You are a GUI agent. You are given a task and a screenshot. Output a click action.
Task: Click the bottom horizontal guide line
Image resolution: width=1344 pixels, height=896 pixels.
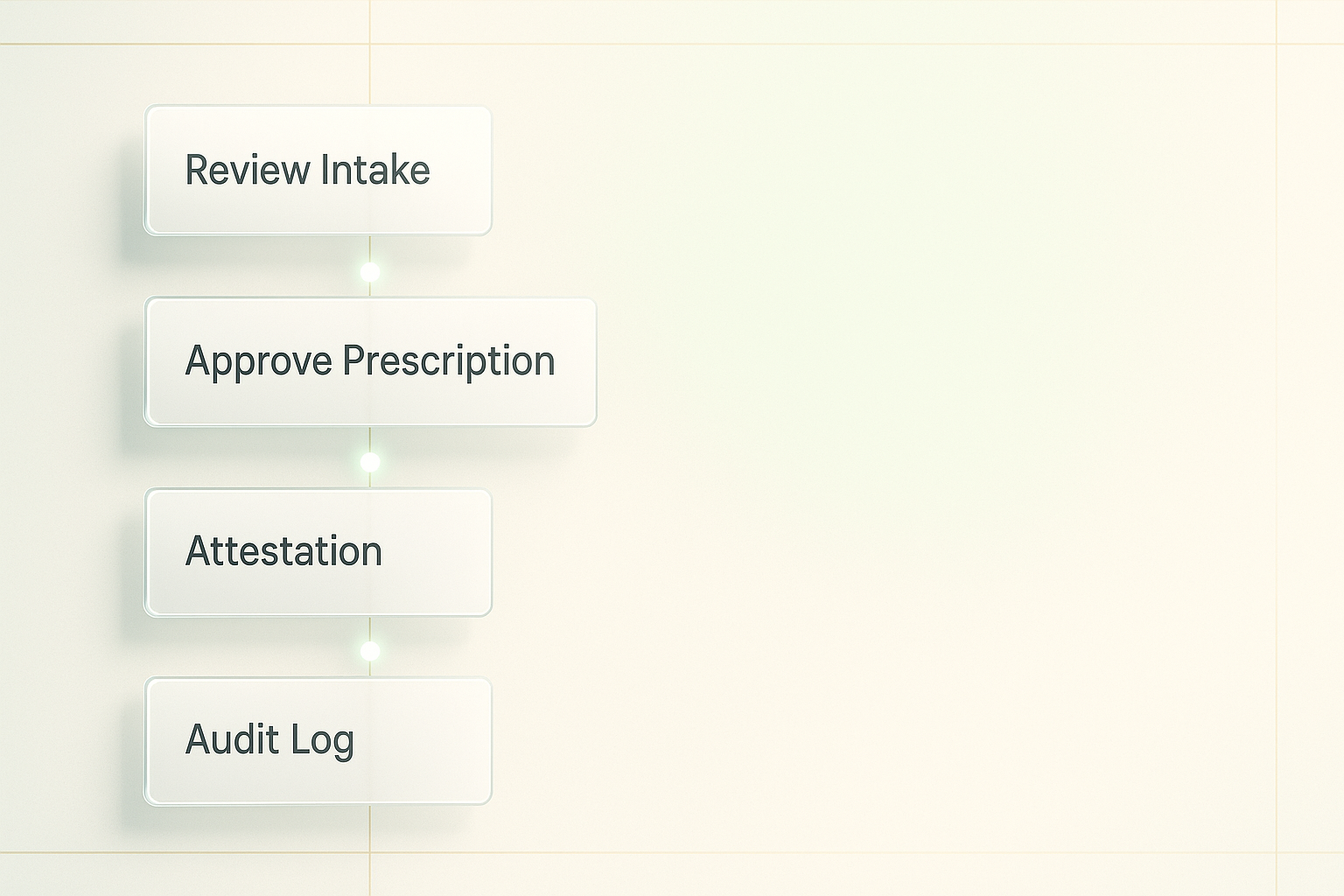point(787,853)
